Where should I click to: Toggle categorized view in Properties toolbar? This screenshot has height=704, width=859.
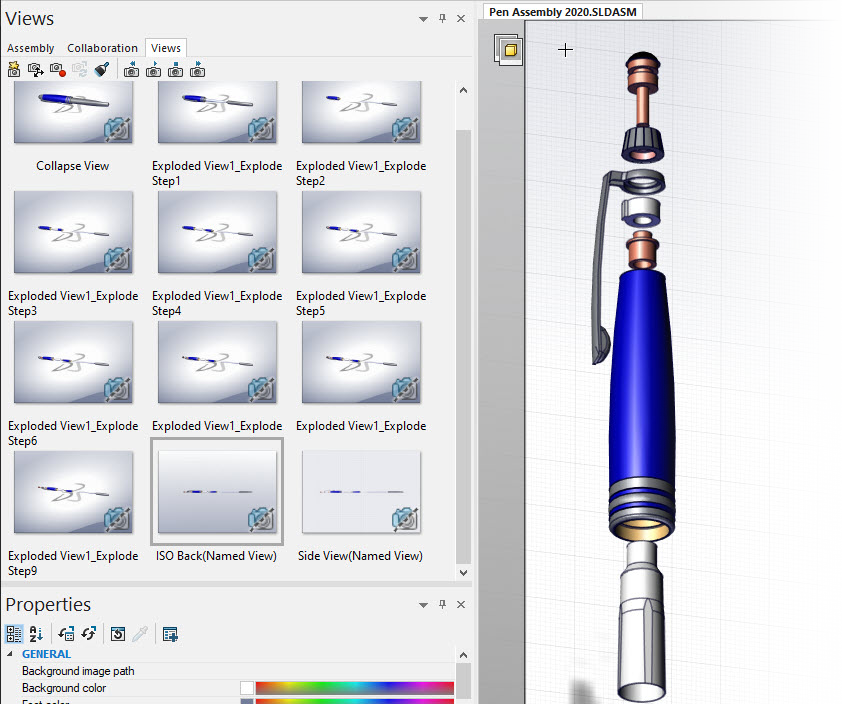[x=14, y=634]
